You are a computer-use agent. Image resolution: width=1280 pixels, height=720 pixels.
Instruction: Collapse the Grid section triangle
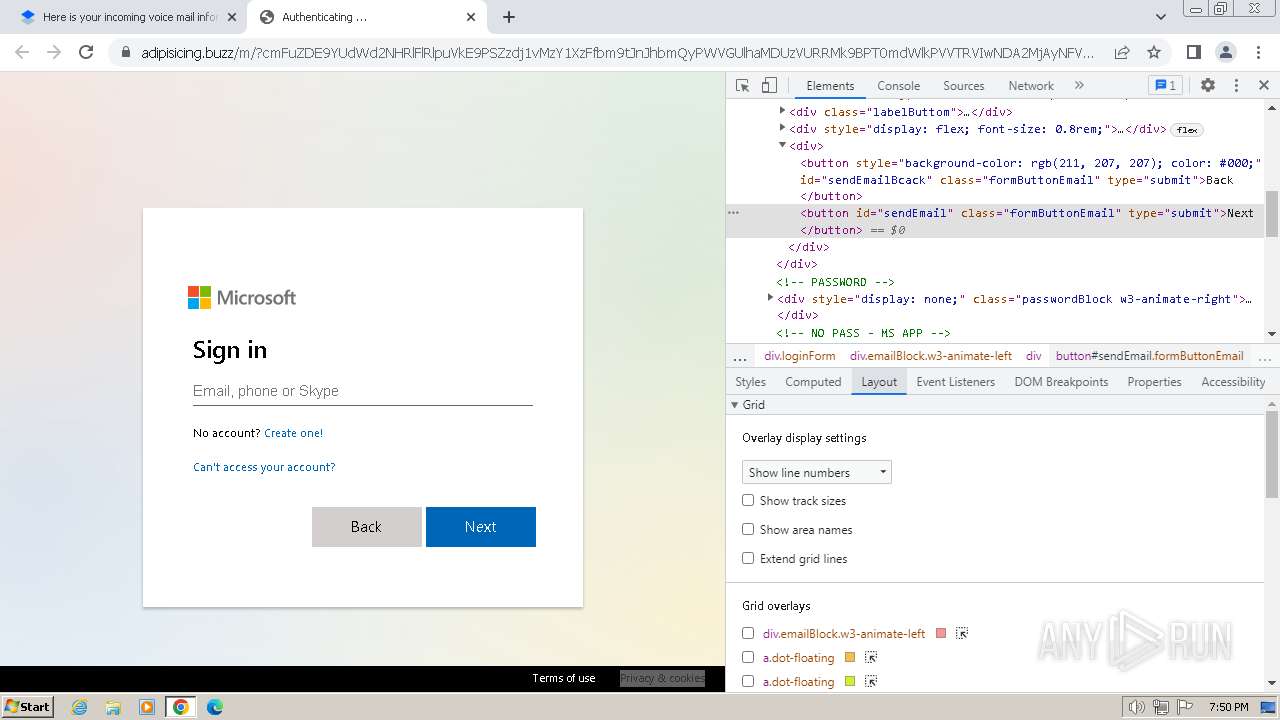click(x=735, y=405)
